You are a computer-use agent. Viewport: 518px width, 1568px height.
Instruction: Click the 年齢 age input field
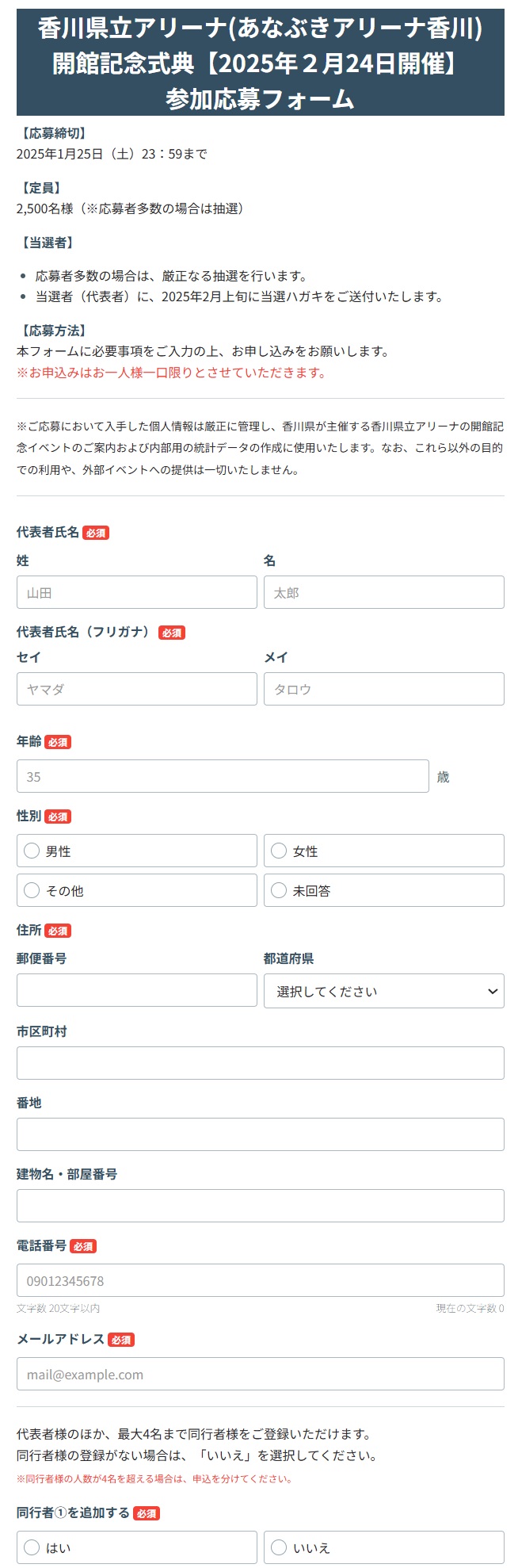pos(223,776)
